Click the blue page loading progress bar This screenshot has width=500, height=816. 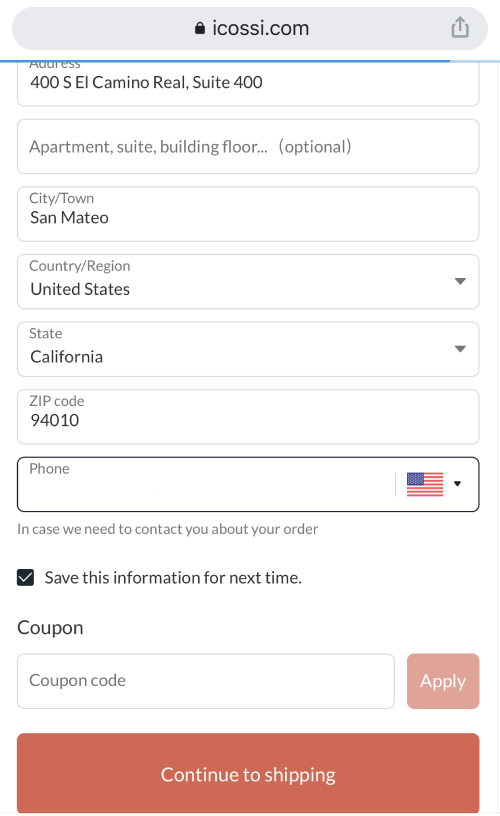[225, 61]
